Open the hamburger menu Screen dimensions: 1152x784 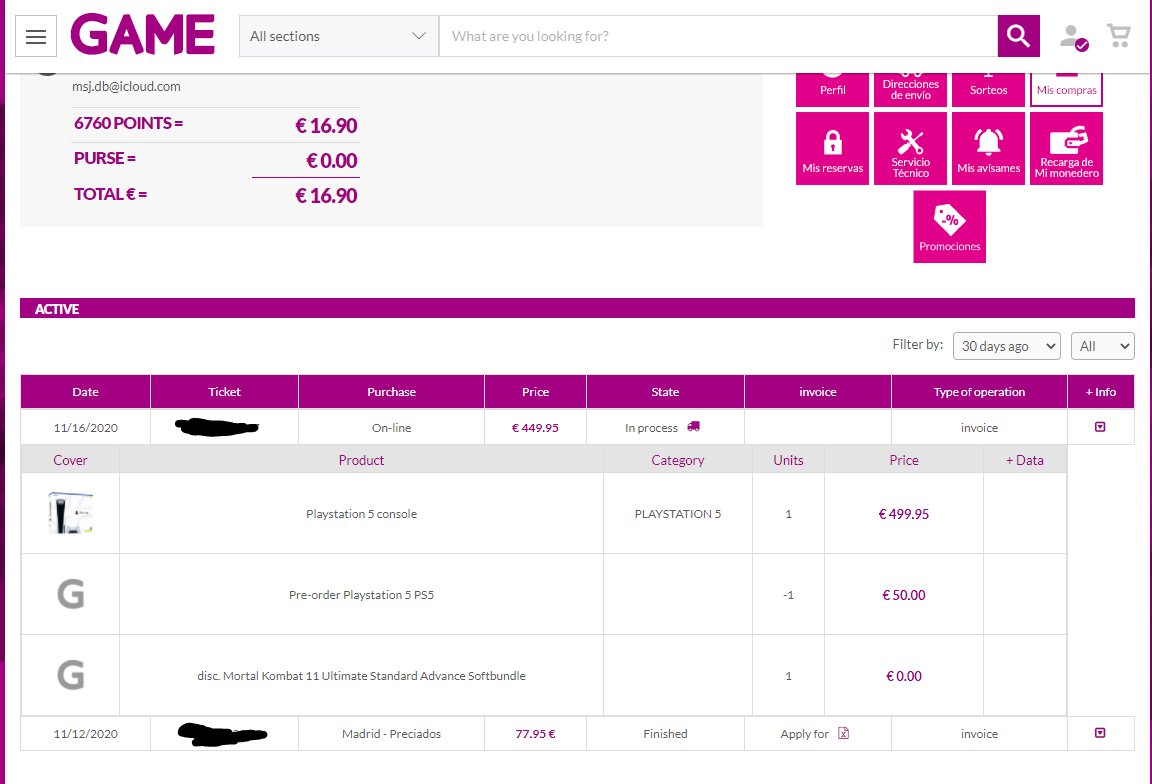pyautogui.click(x=36, y=37)
